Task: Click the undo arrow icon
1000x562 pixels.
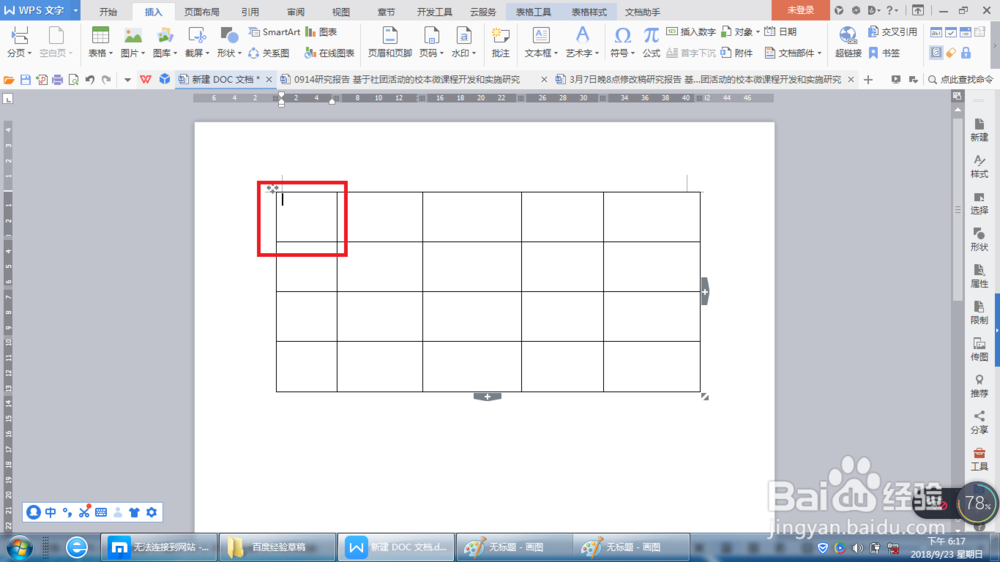Action: pyautogui.click(x=90, y=80)
